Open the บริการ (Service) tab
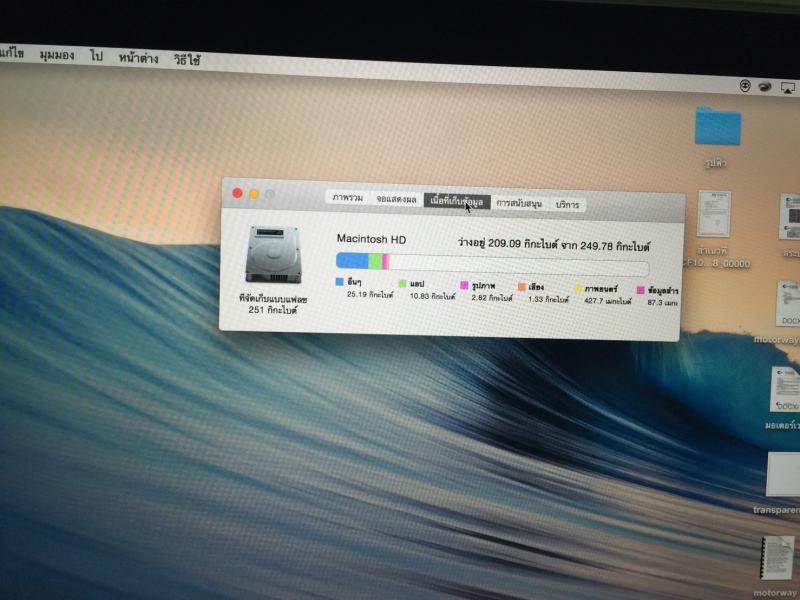 567,204
